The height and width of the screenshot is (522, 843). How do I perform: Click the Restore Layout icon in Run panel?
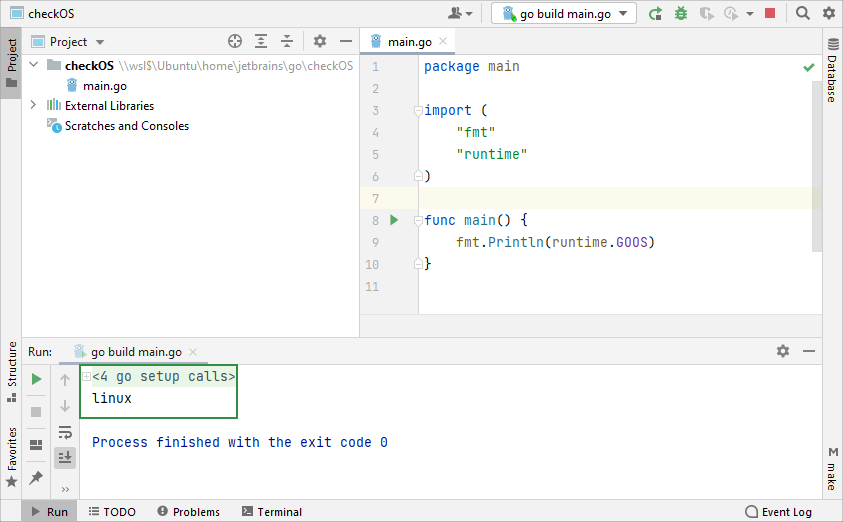click(x=36, y=445)
